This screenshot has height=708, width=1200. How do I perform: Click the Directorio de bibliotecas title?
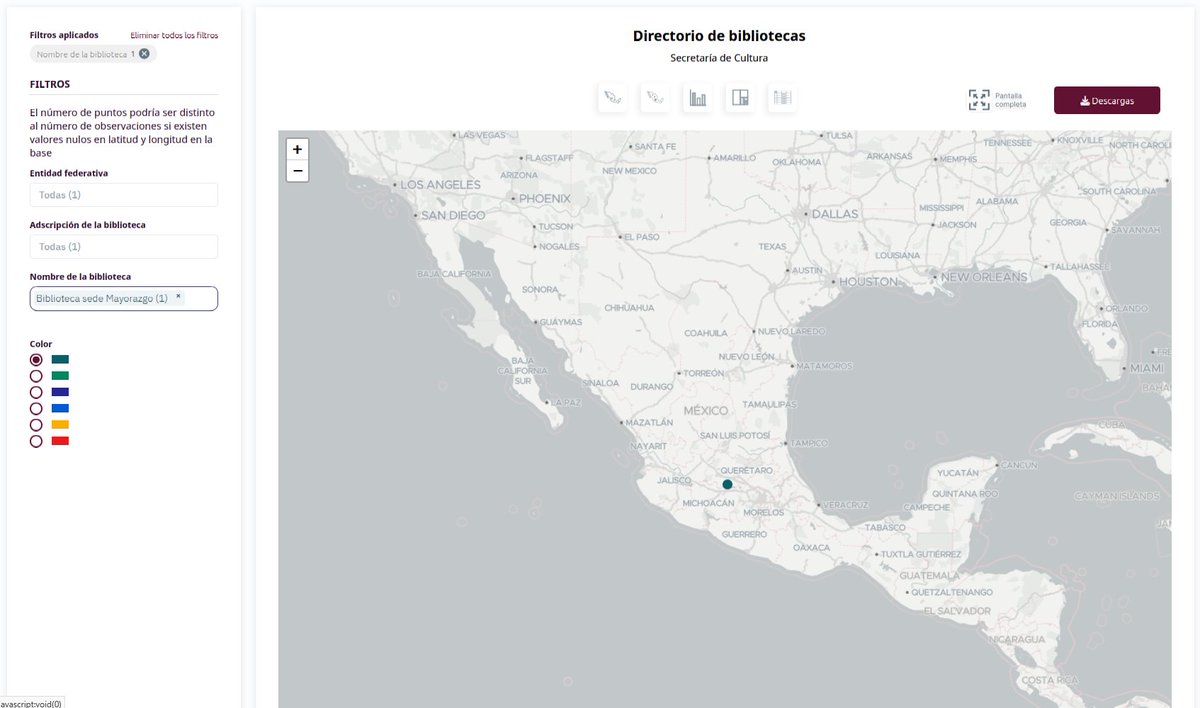point(721,35)
